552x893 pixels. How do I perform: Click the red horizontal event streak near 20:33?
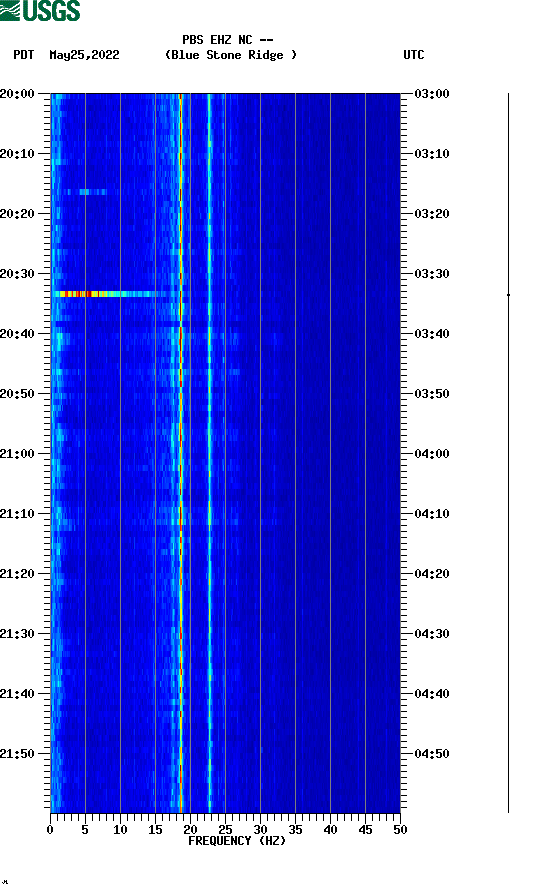105,294
